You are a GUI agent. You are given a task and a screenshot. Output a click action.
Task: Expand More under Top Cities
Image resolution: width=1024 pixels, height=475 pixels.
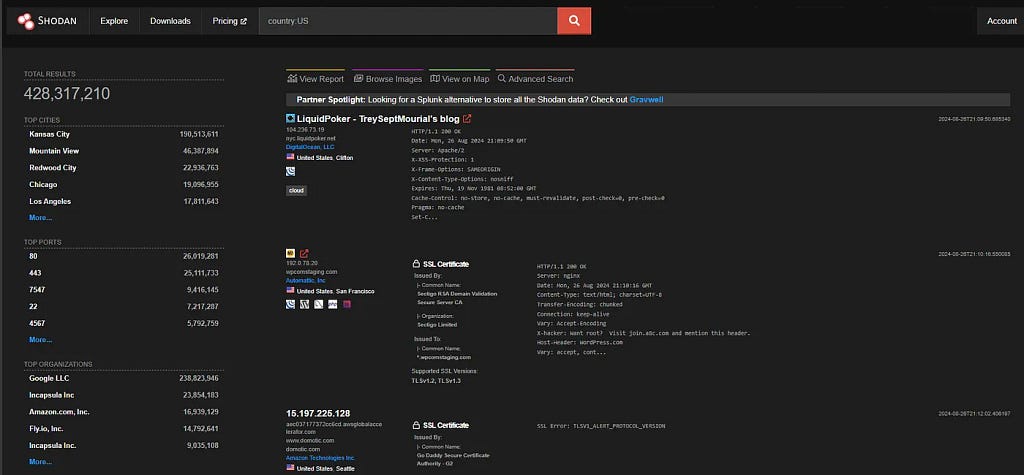point(40,218)
